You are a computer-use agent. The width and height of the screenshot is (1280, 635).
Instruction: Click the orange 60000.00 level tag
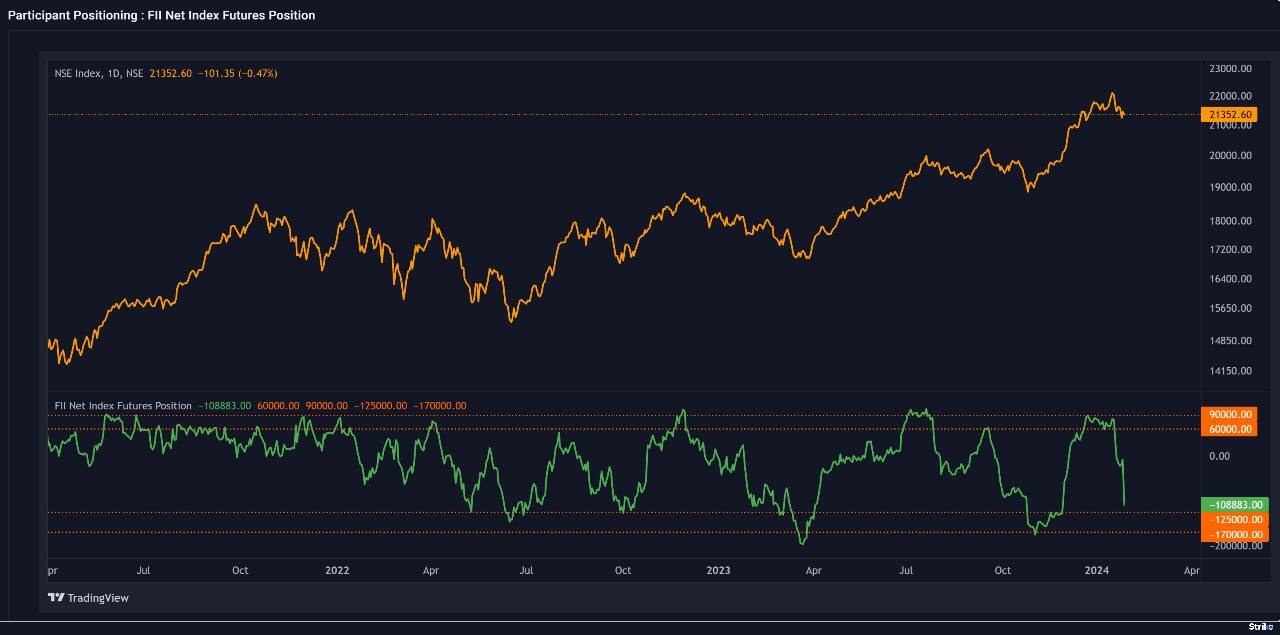[1232, 429]
